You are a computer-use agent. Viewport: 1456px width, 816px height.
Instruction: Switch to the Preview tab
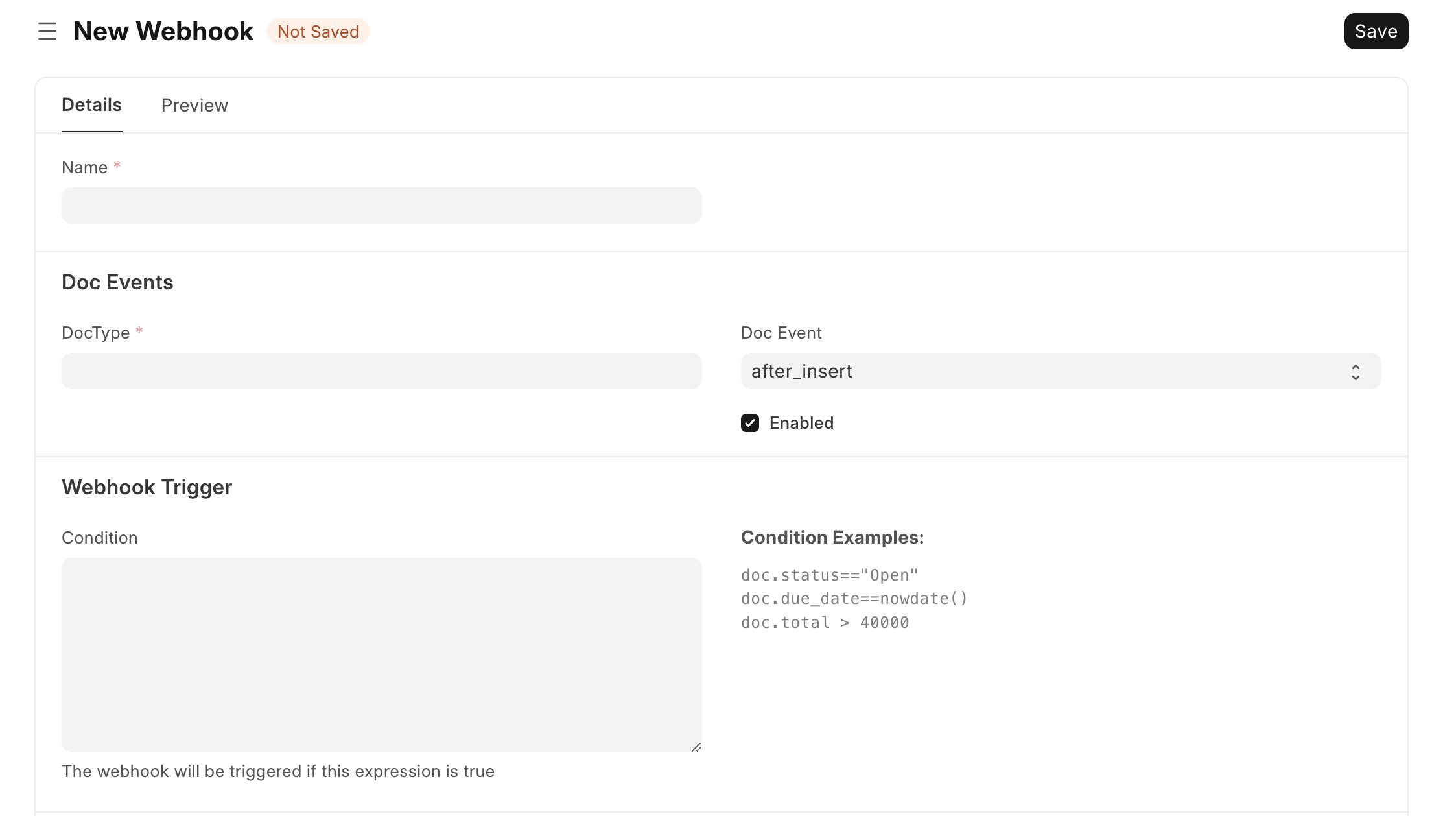(194, 105)
